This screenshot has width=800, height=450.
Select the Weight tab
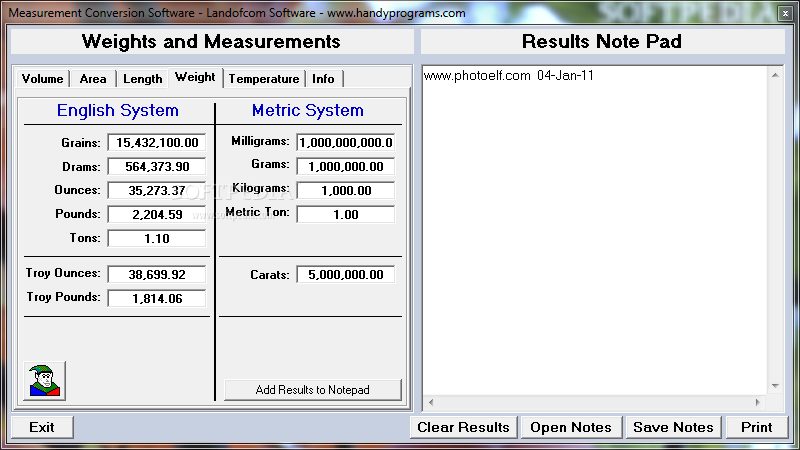pos(195,78)
